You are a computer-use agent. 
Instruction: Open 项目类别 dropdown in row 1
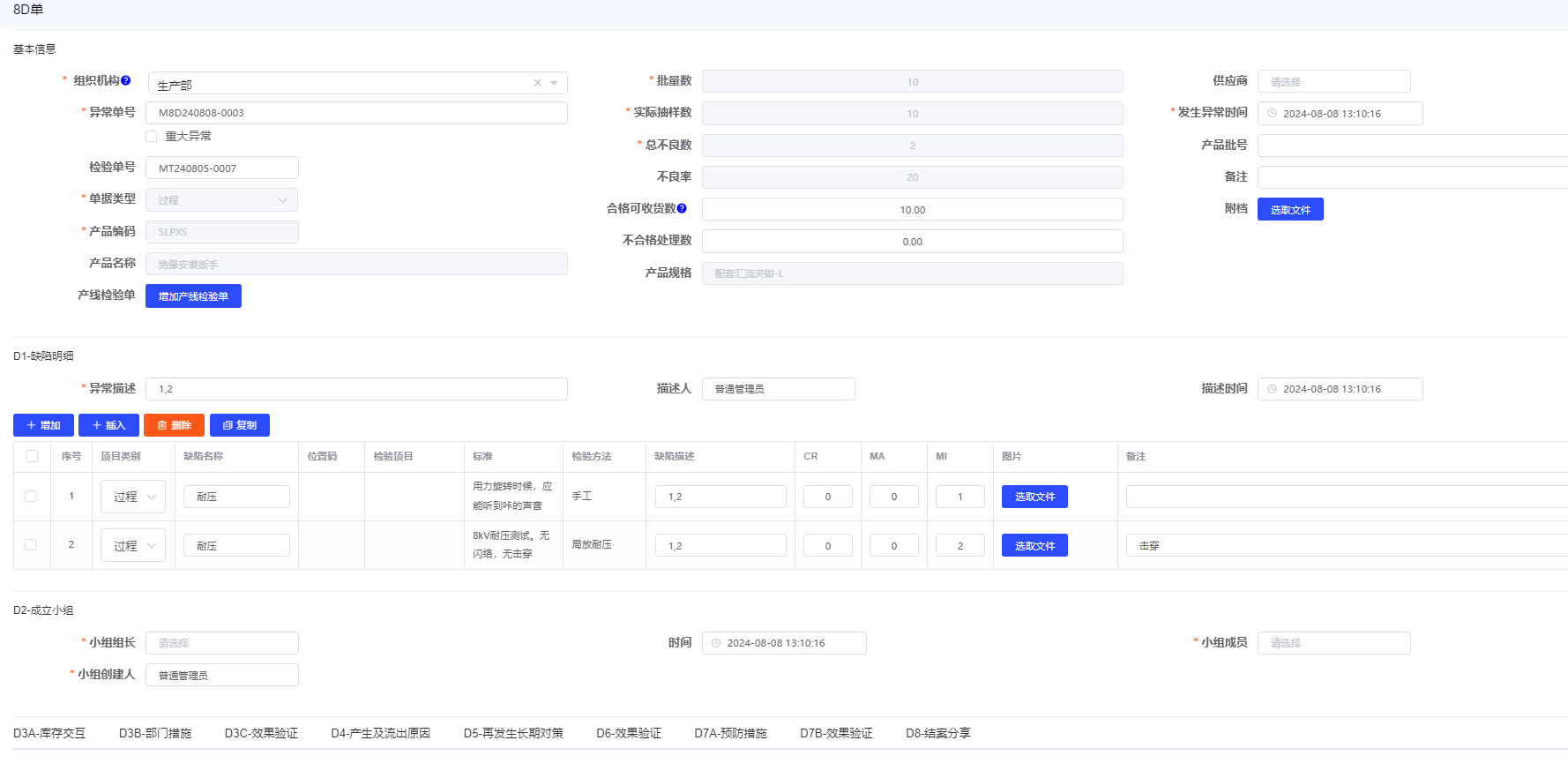click(133, 497)
